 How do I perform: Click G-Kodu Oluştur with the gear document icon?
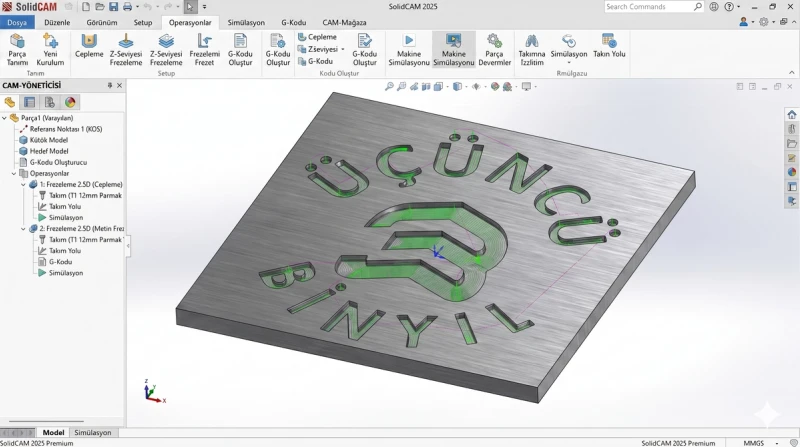pyautogui.click(x=278, y=49)
